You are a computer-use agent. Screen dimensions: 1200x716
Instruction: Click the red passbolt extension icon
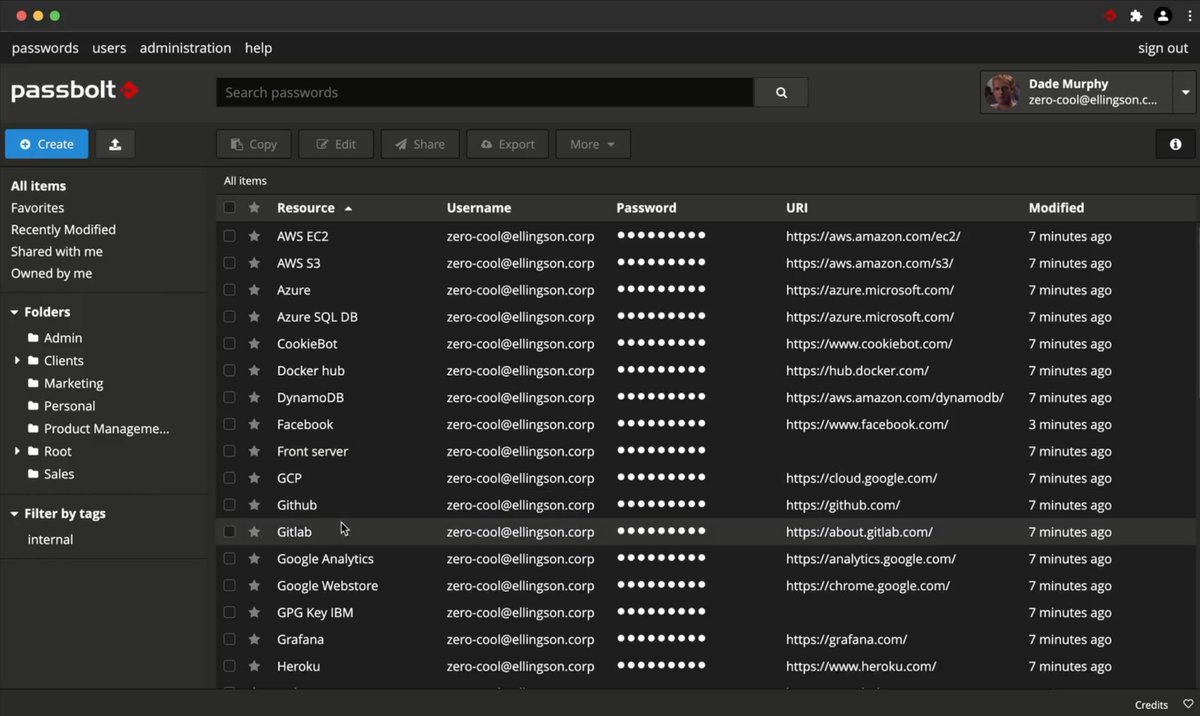coord(1110,16)
